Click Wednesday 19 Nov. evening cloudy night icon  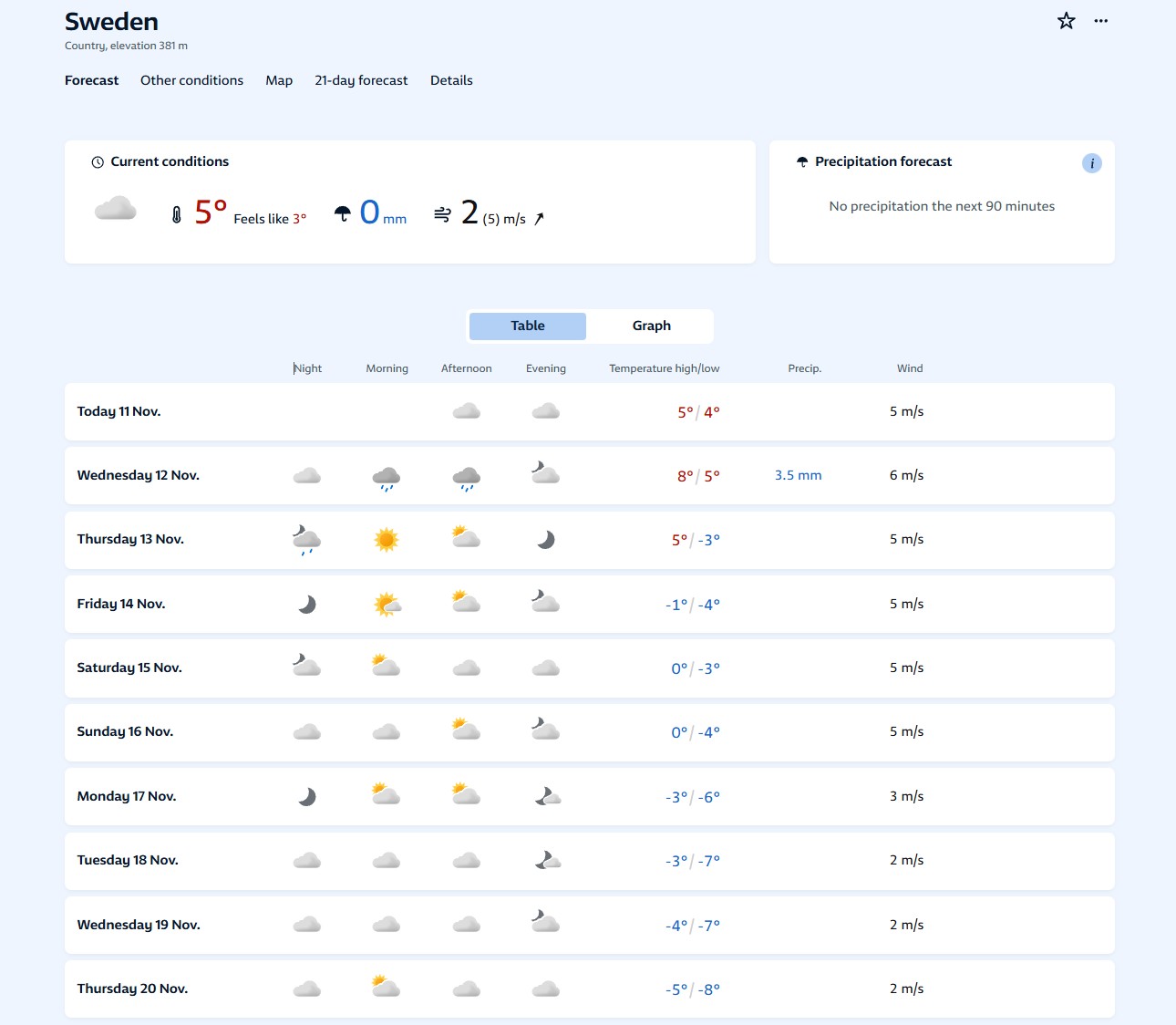(x=546, y=922)
